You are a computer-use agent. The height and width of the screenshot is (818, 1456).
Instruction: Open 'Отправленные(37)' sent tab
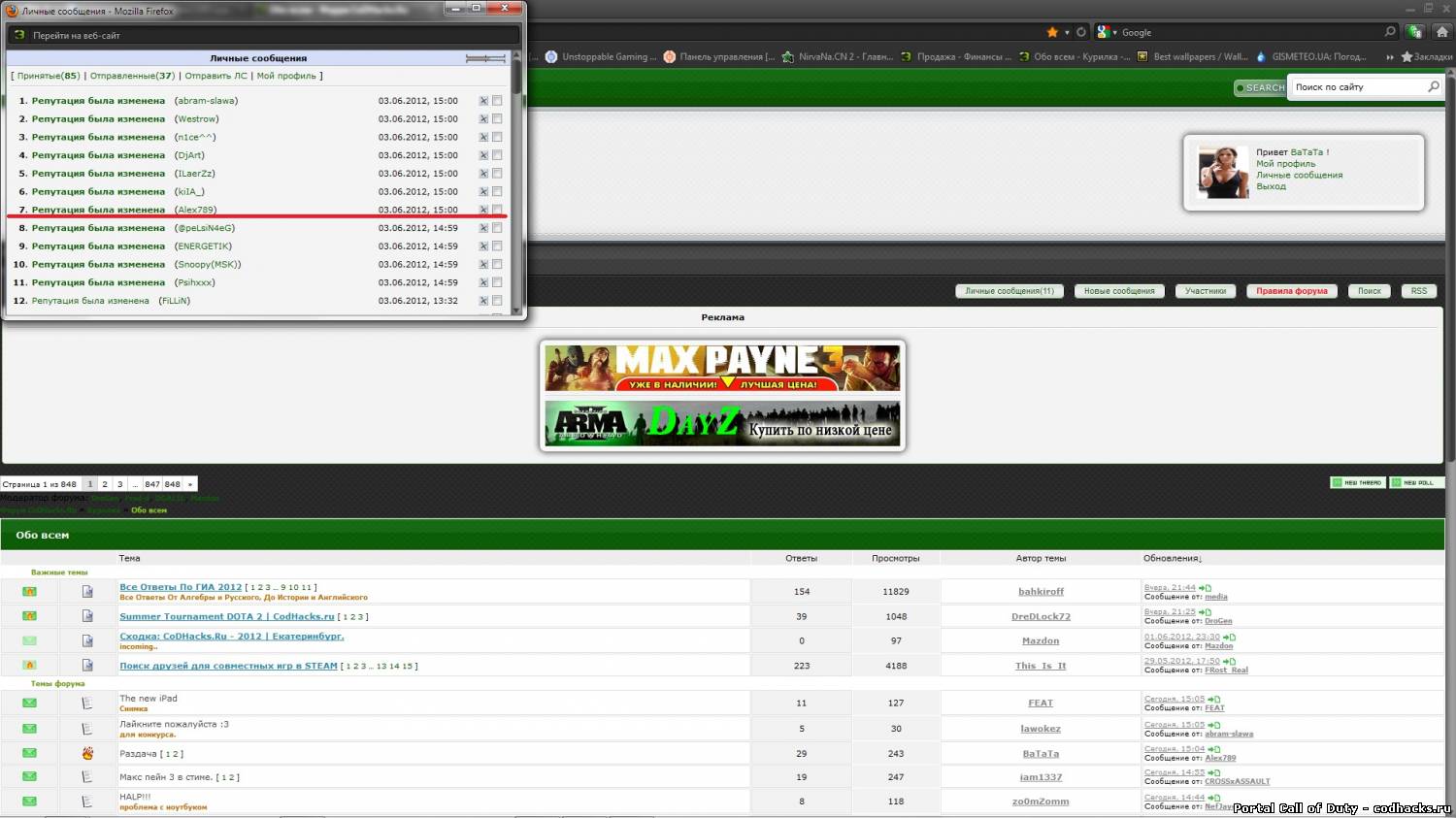(x=132, y=76)
